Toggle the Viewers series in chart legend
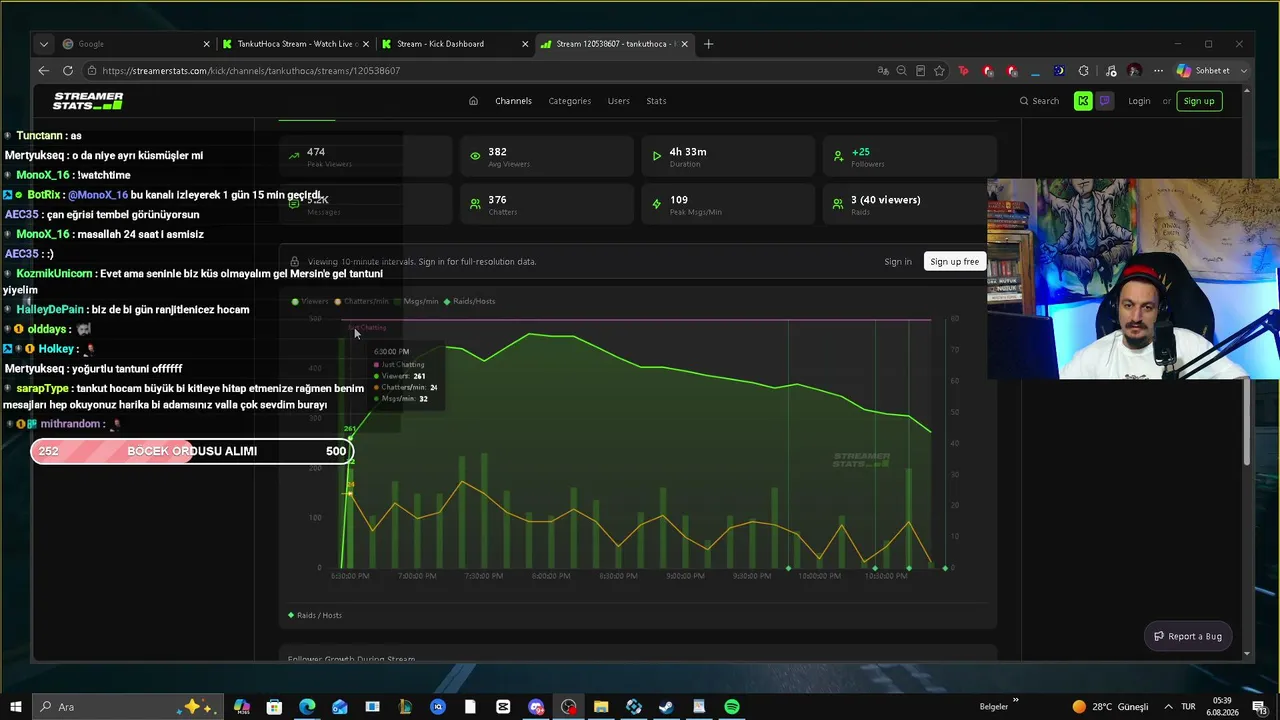Image resolution: width=1280 pixels, height=720 pixels. 310,301
